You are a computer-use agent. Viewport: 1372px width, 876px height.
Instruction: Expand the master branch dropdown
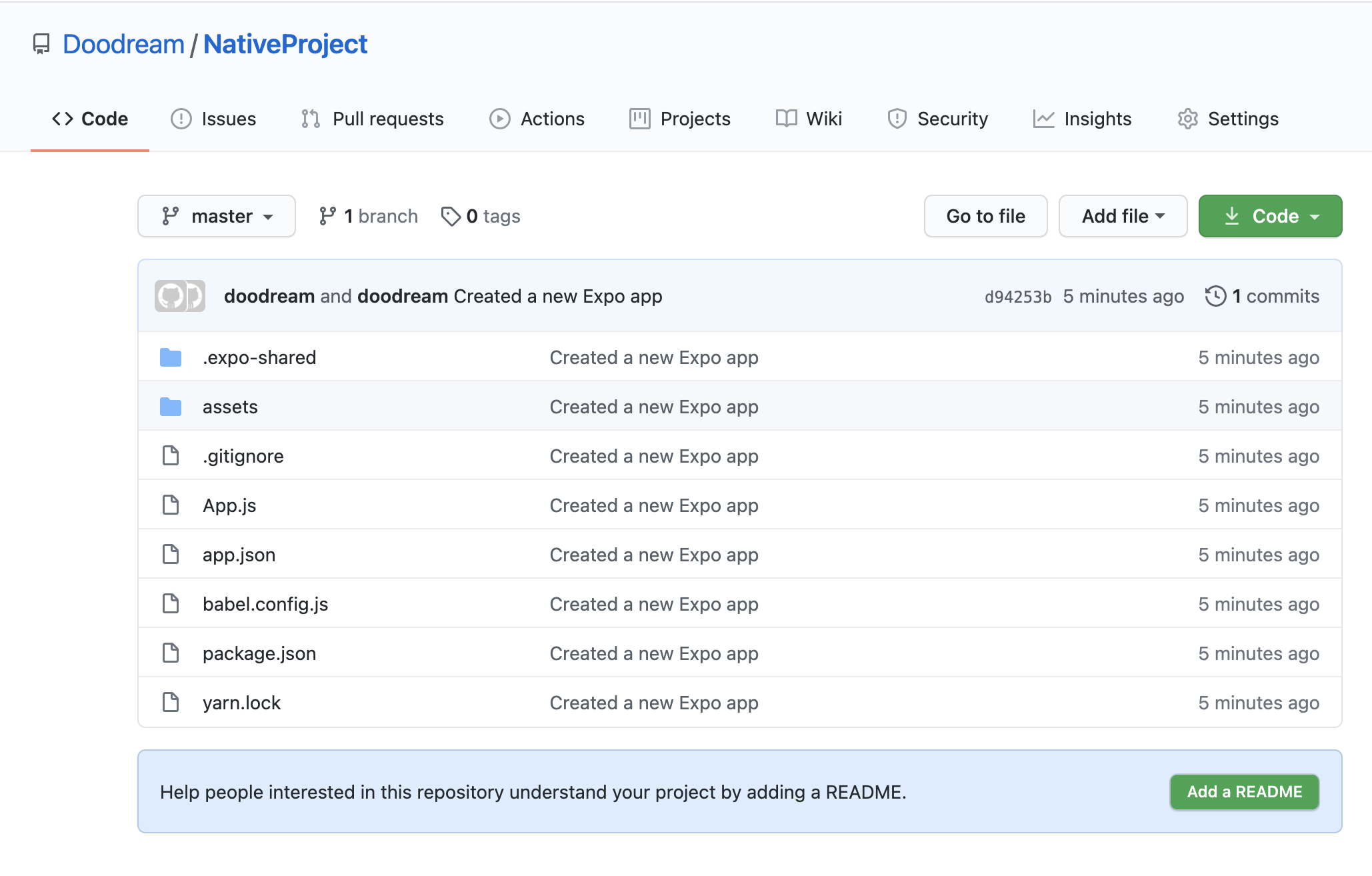[x=217, y=216]
